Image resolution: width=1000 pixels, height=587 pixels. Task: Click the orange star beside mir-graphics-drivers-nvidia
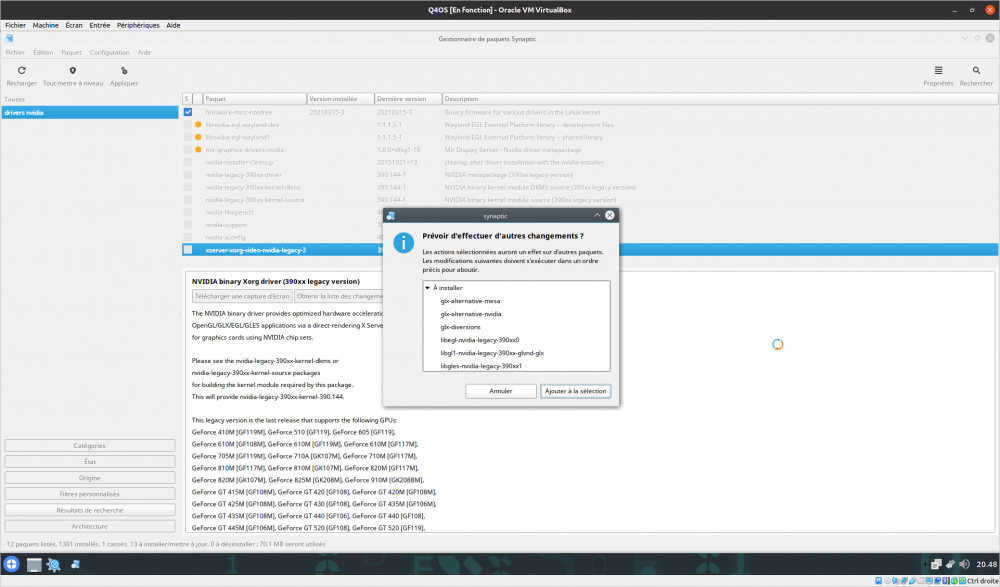click(198, 149)
